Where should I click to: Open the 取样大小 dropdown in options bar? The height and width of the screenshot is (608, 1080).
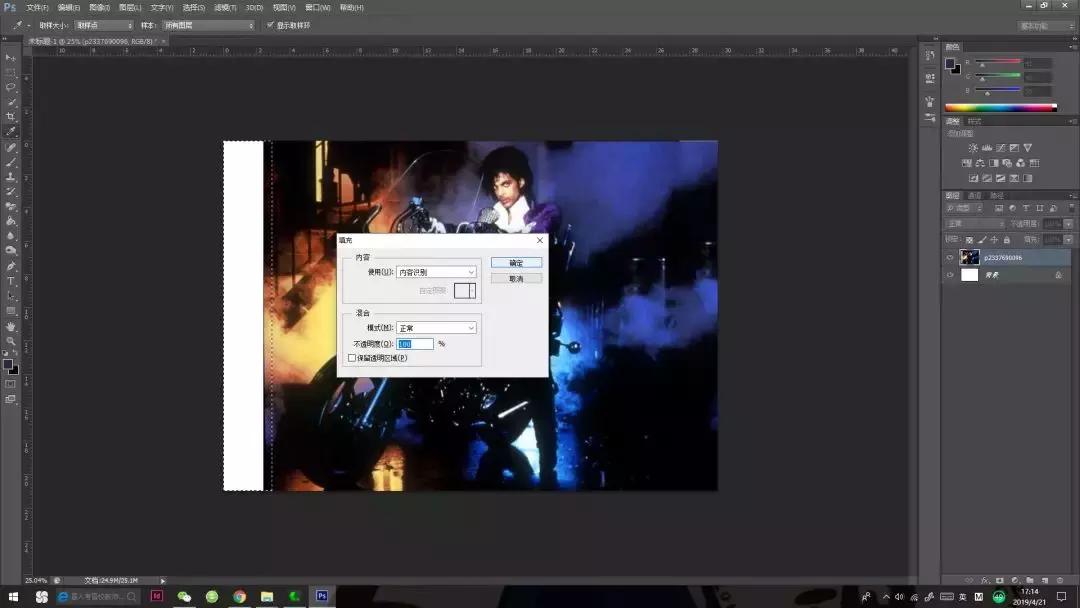point(103,25)
